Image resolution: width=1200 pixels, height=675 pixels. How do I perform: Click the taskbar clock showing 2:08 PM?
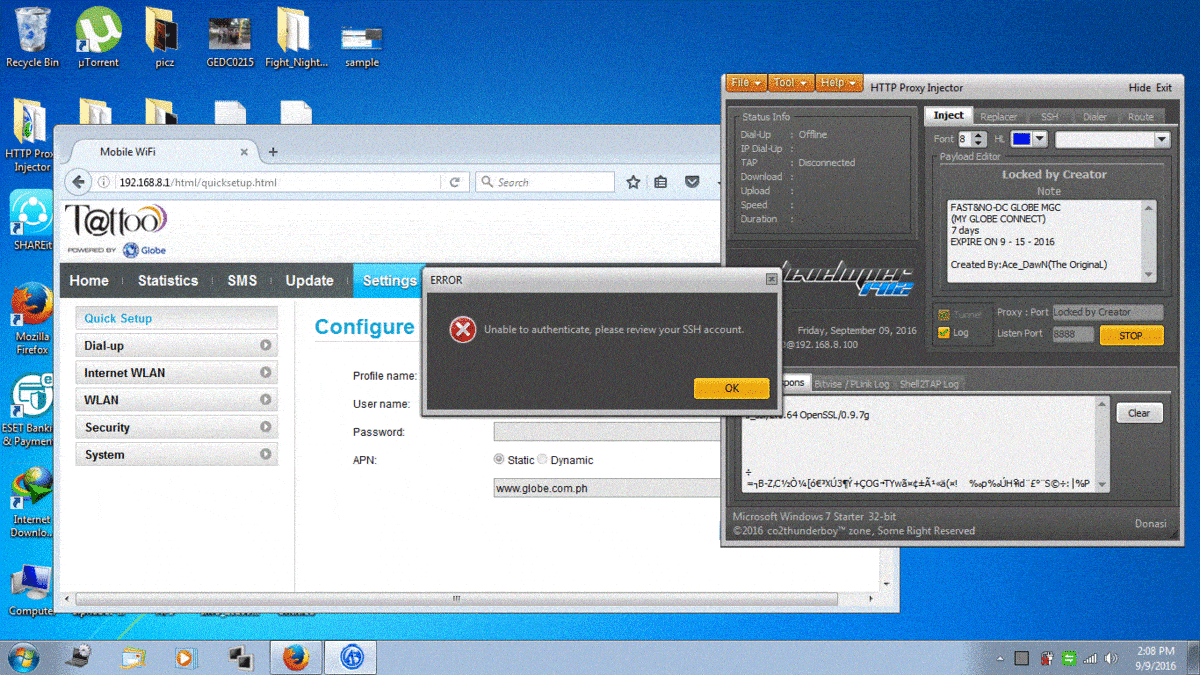pos(1154,657)
